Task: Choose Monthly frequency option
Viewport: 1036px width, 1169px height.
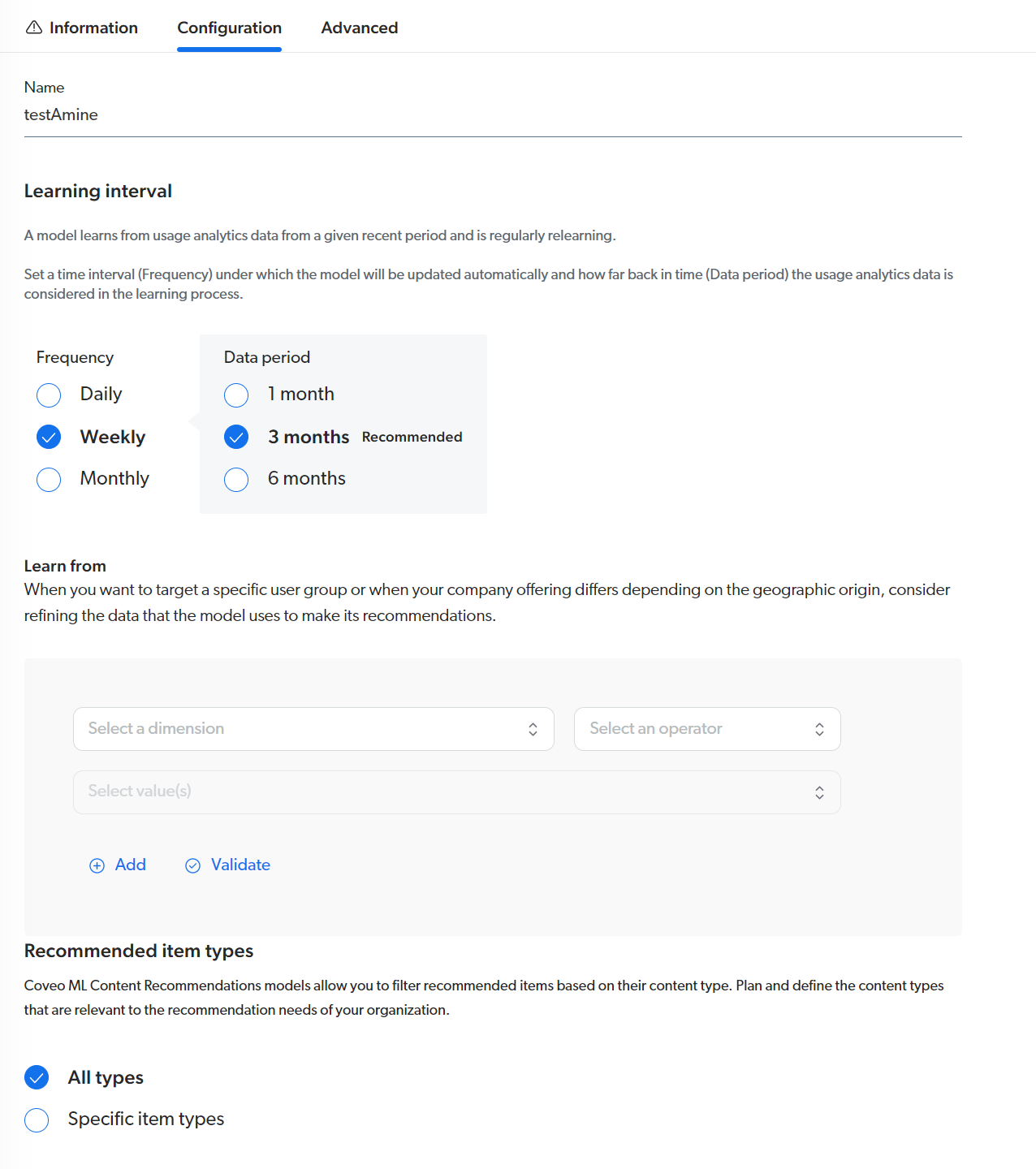Action: pyautogui.click(x=49, y=480)
